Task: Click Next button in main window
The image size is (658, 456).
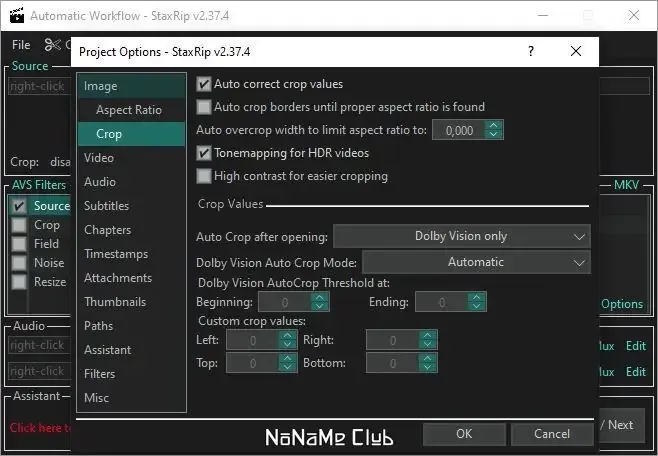Action: click(x=622, y=425)
